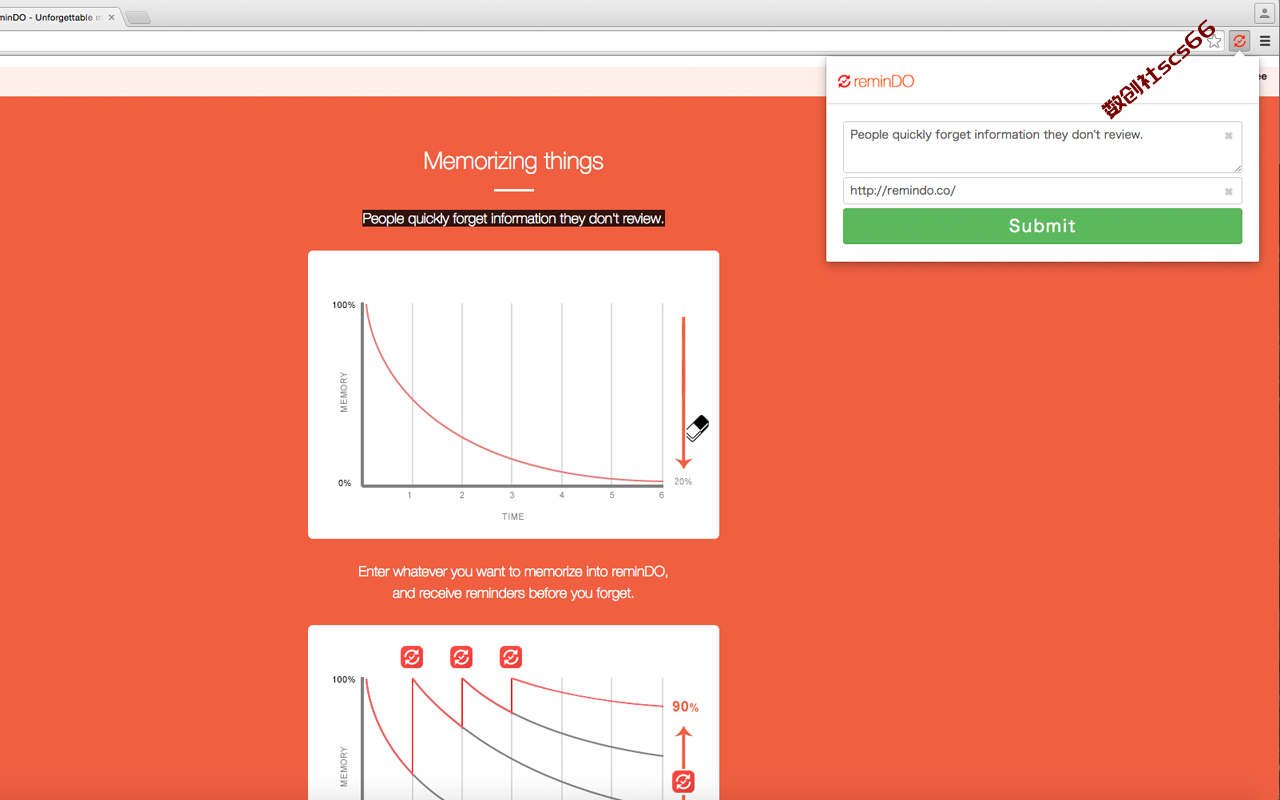Click the third review icon above the retention chart

[x=510, y=657]
